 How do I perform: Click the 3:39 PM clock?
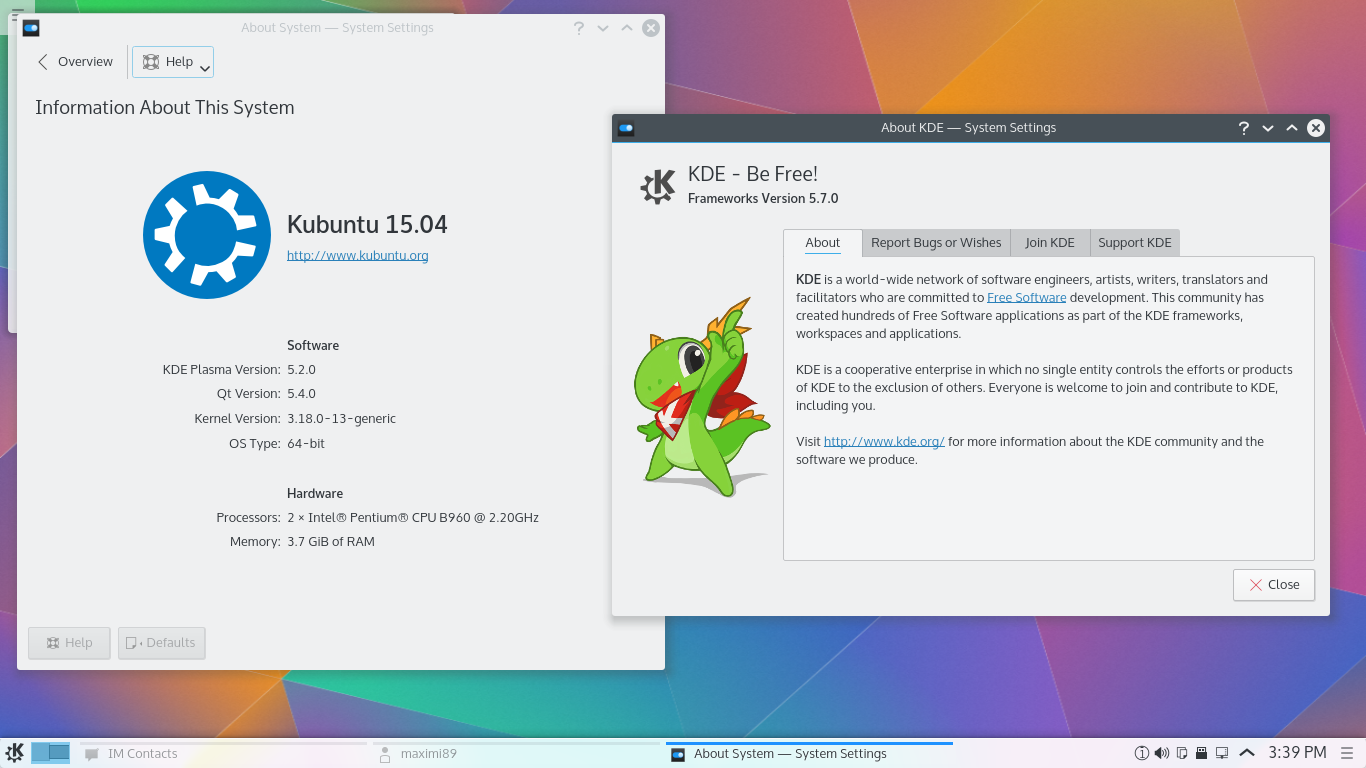click(x=1297, y=752)
